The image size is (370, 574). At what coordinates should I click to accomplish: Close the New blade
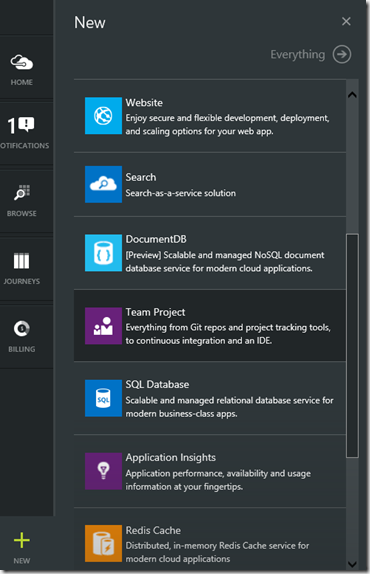click(x=346, y=21)
